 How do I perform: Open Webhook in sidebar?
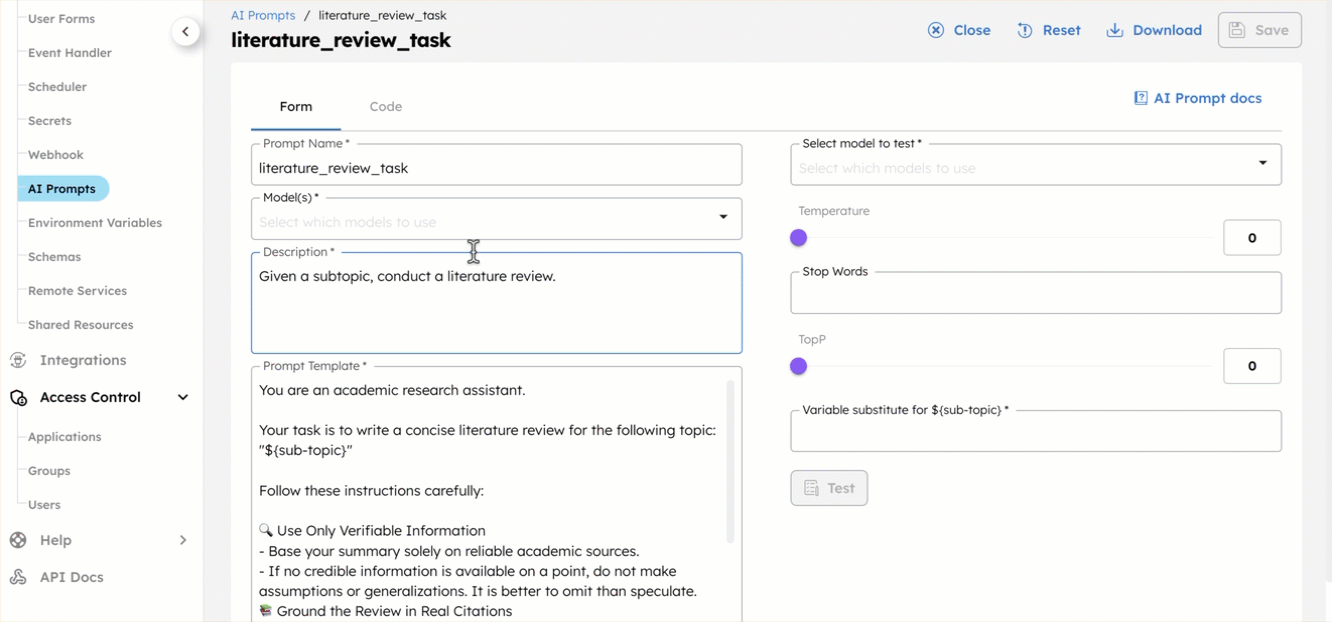(56, 155)
